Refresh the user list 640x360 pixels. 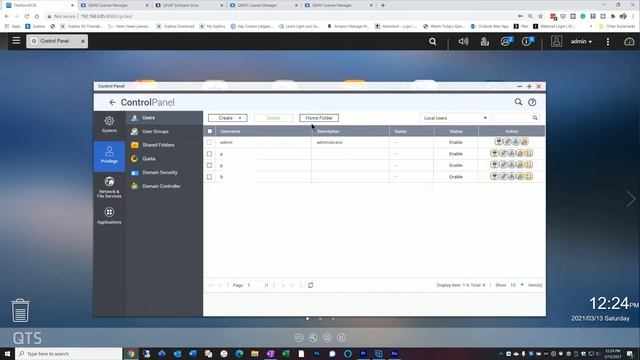[x=311, y=285]
